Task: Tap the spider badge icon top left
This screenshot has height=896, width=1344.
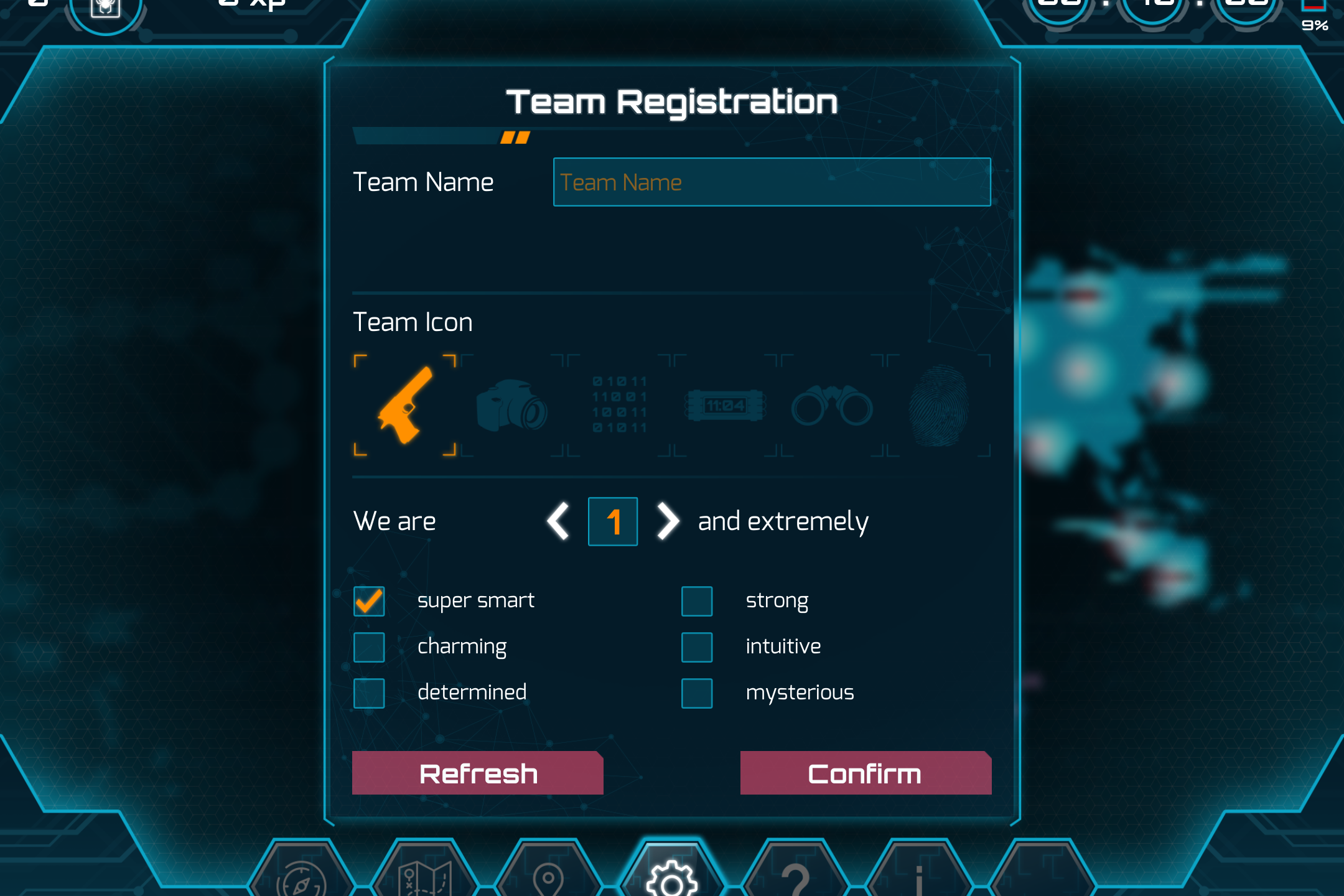Action: coord(105,7)
